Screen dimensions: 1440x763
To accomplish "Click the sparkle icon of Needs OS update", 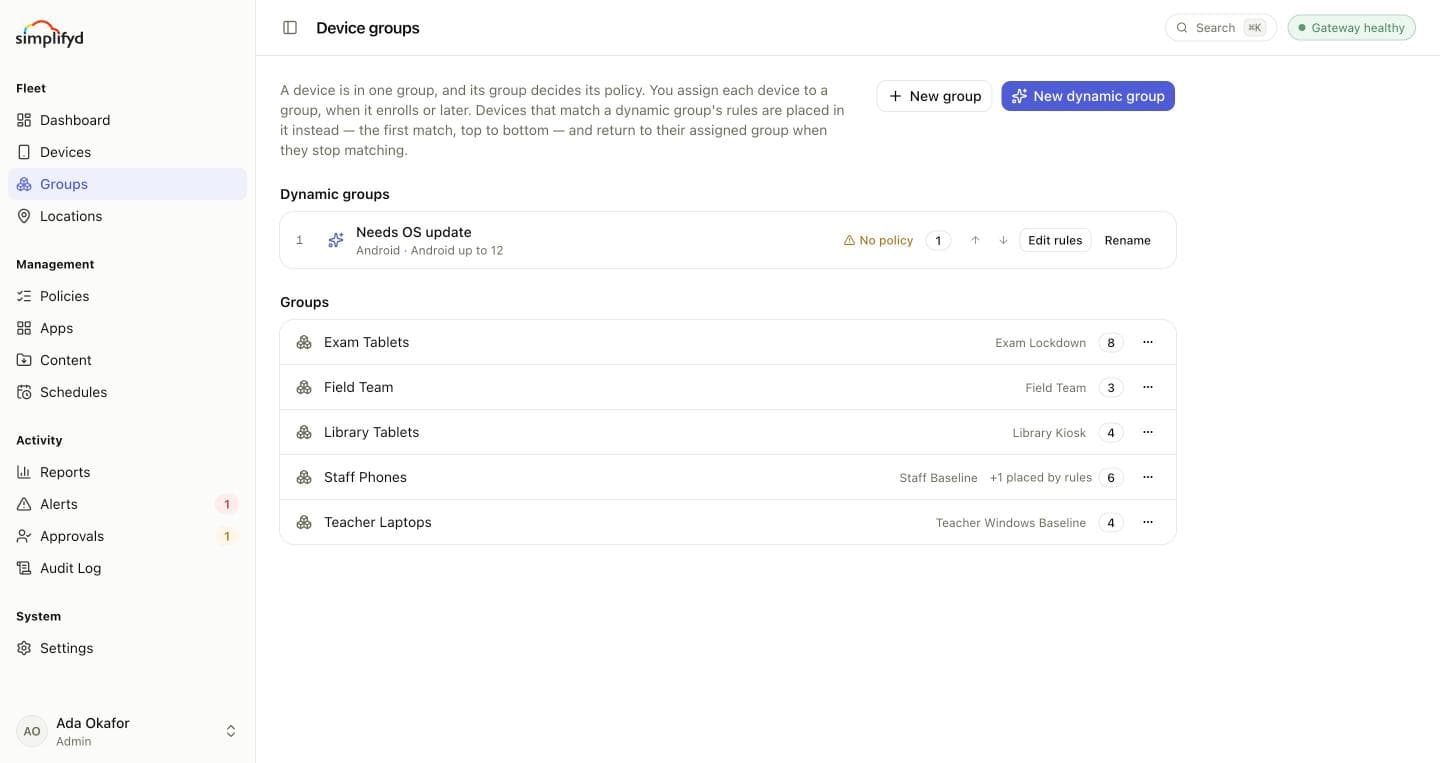I will 336,240.
